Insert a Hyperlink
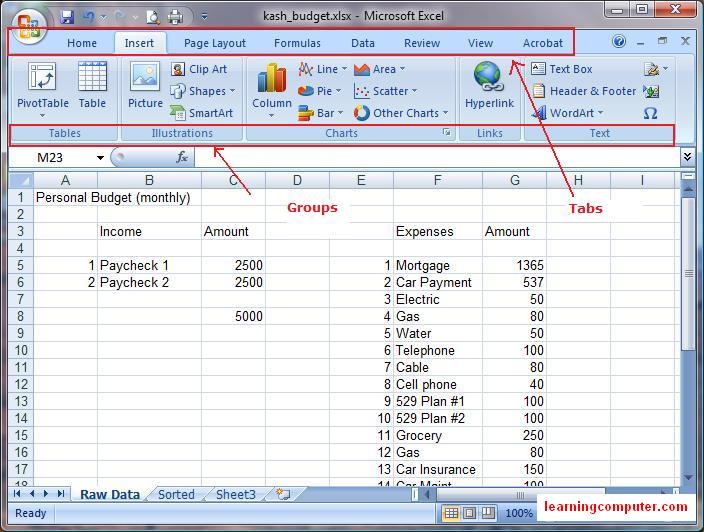Screen dimensions: 704x532 (489, 85)
